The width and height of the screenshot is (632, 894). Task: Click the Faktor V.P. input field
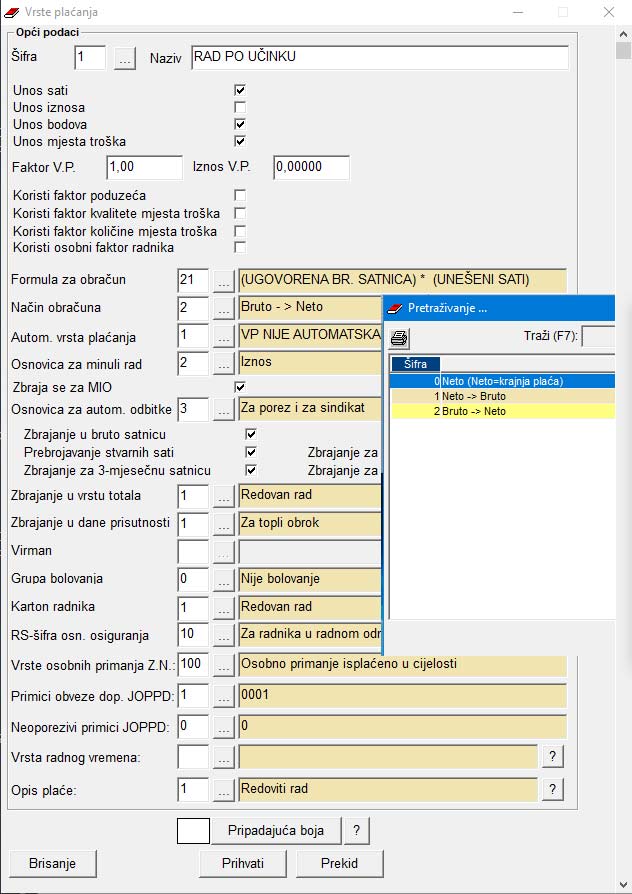point(144,167)
